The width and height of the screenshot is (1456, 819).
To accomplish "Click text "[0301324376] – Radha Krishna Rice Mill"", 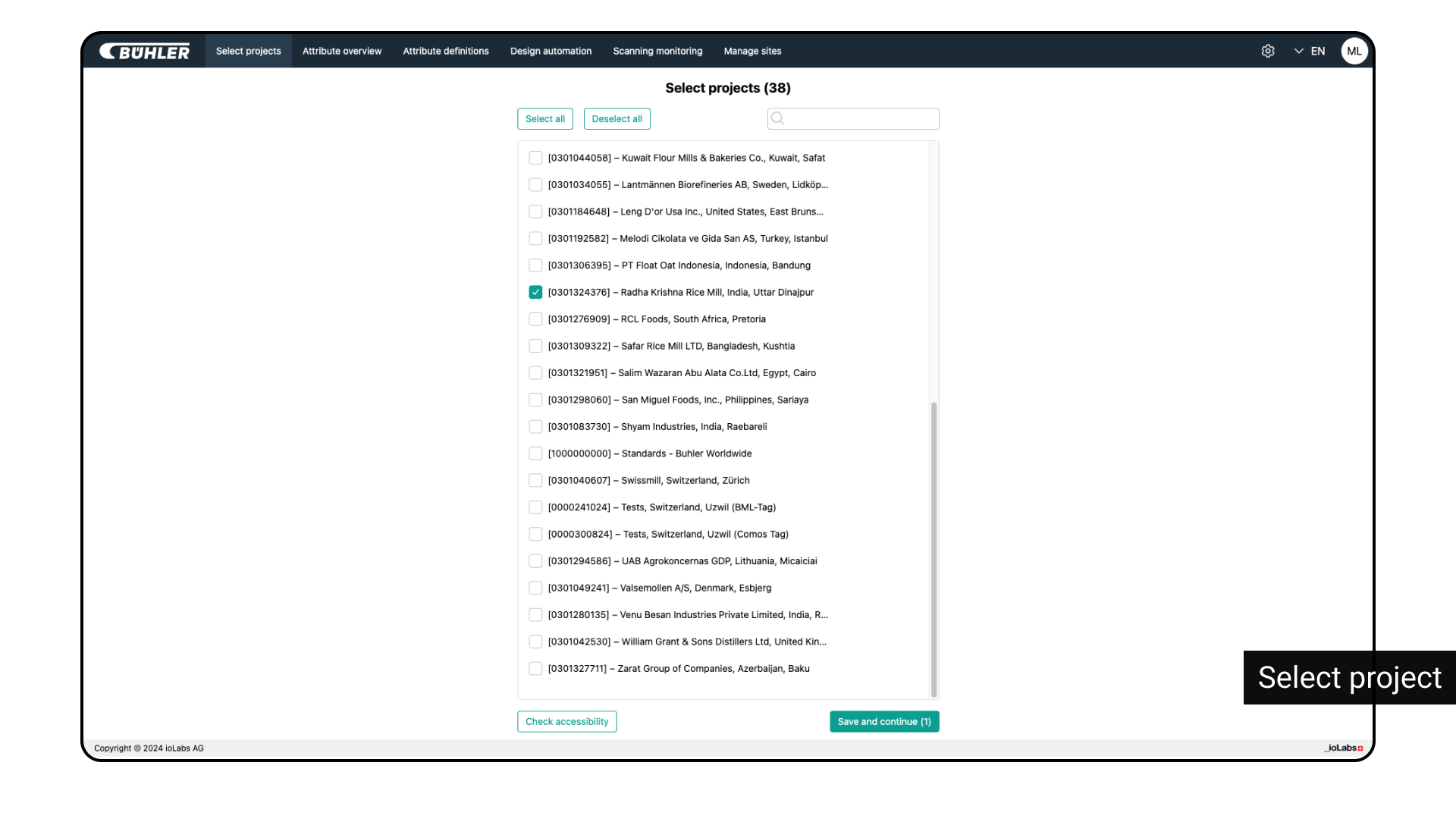I will click(x=635, y=292).
